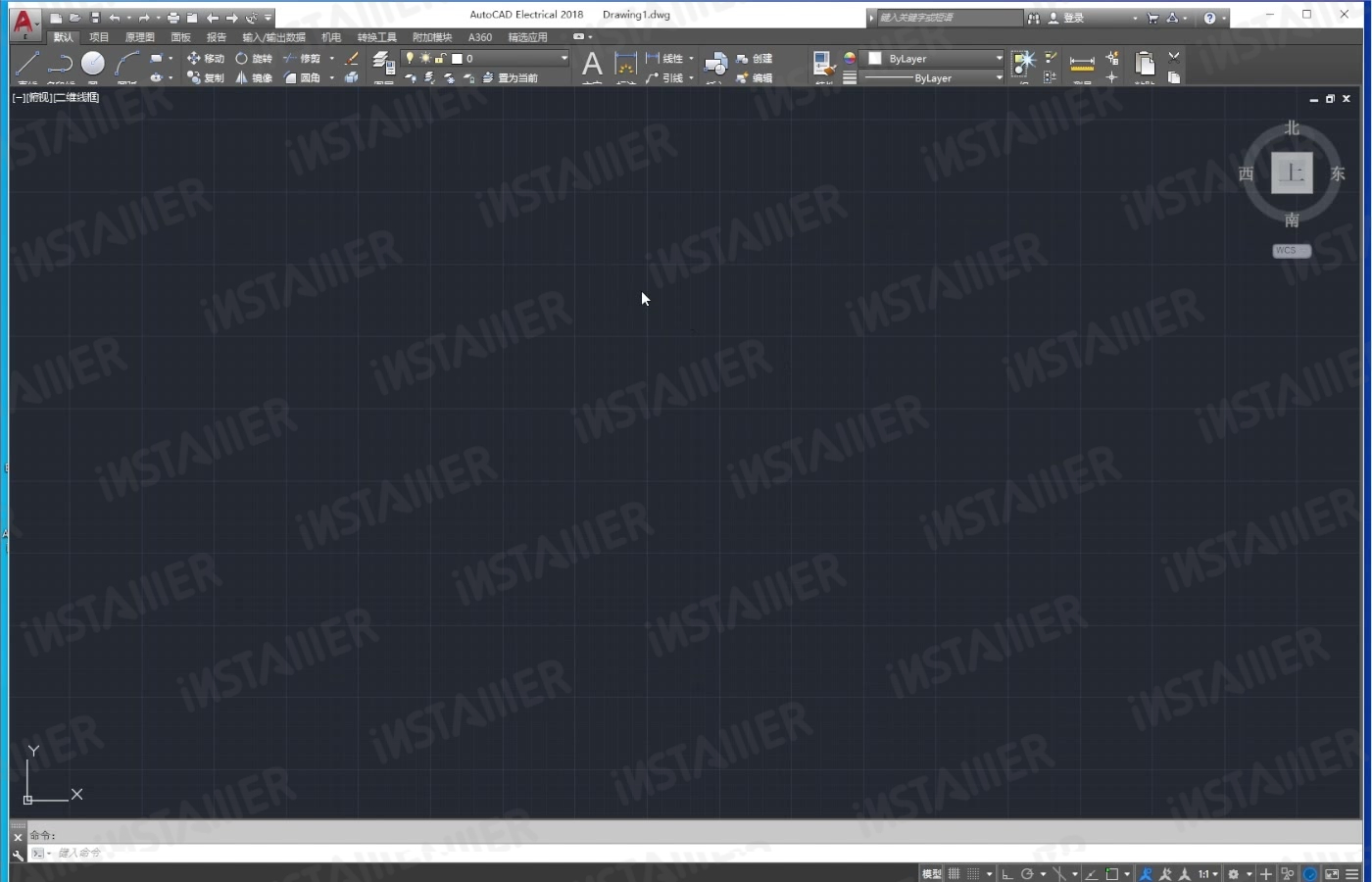Open the Layer Properties icon

pyautogui.click(x=383, y=64)
